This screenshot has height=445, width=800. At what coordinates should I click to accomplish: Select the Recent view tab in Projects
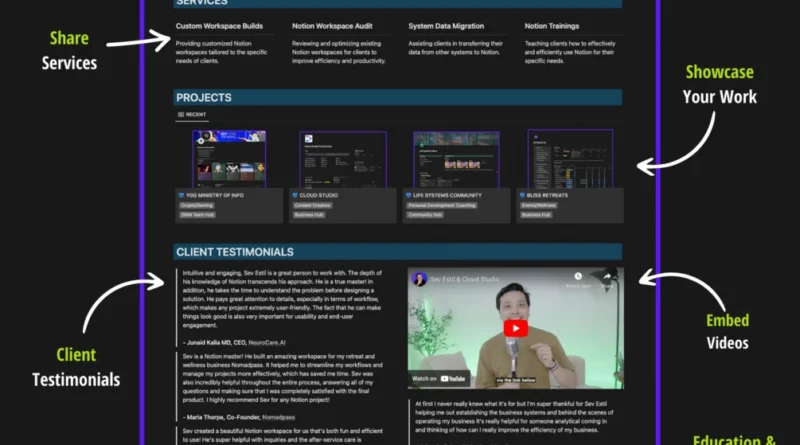[192, 115]
